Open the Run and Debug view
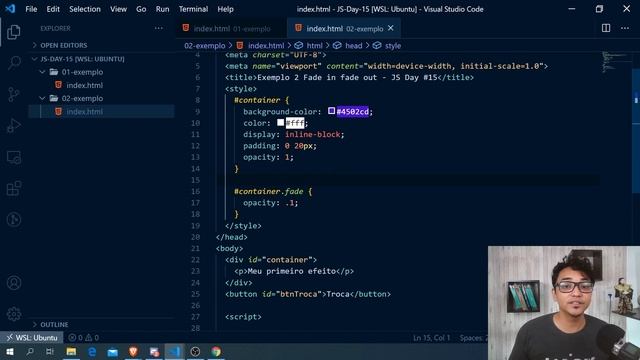The height and width of the screenshot is (360, 640). pyautogui.click(x=14, y=126)
